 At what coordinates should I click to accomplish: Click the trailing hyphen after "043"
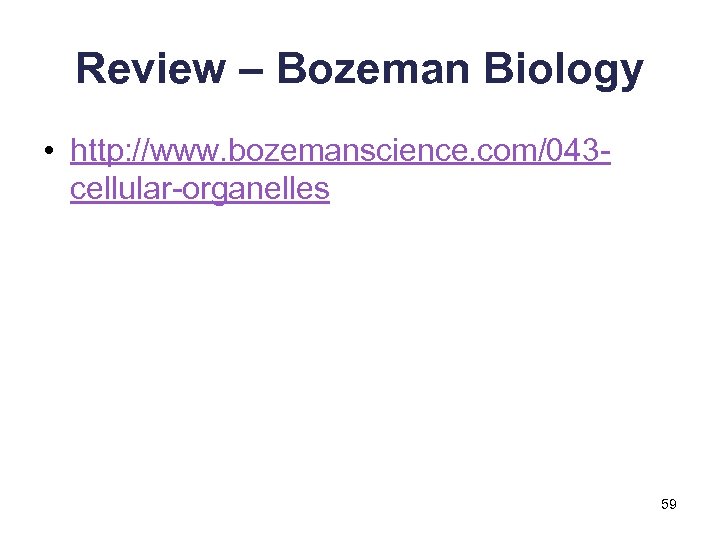(606, 152)
